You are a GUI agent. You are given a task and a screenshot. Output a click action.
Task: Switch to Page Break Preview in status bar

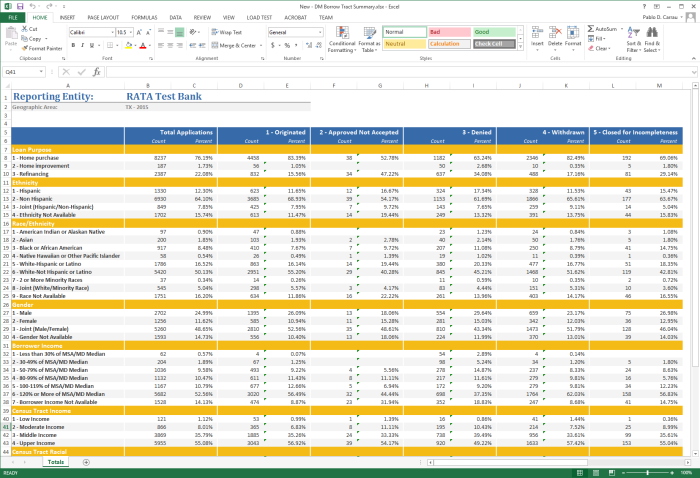tap(612, 473)
